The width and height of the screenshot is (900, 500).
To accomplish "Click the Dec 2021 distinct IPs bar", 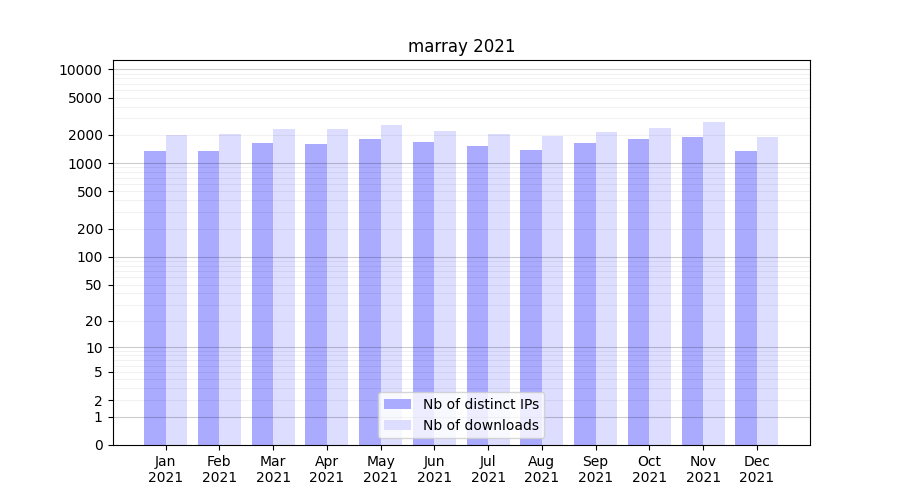I will click(x=746, y=298).
